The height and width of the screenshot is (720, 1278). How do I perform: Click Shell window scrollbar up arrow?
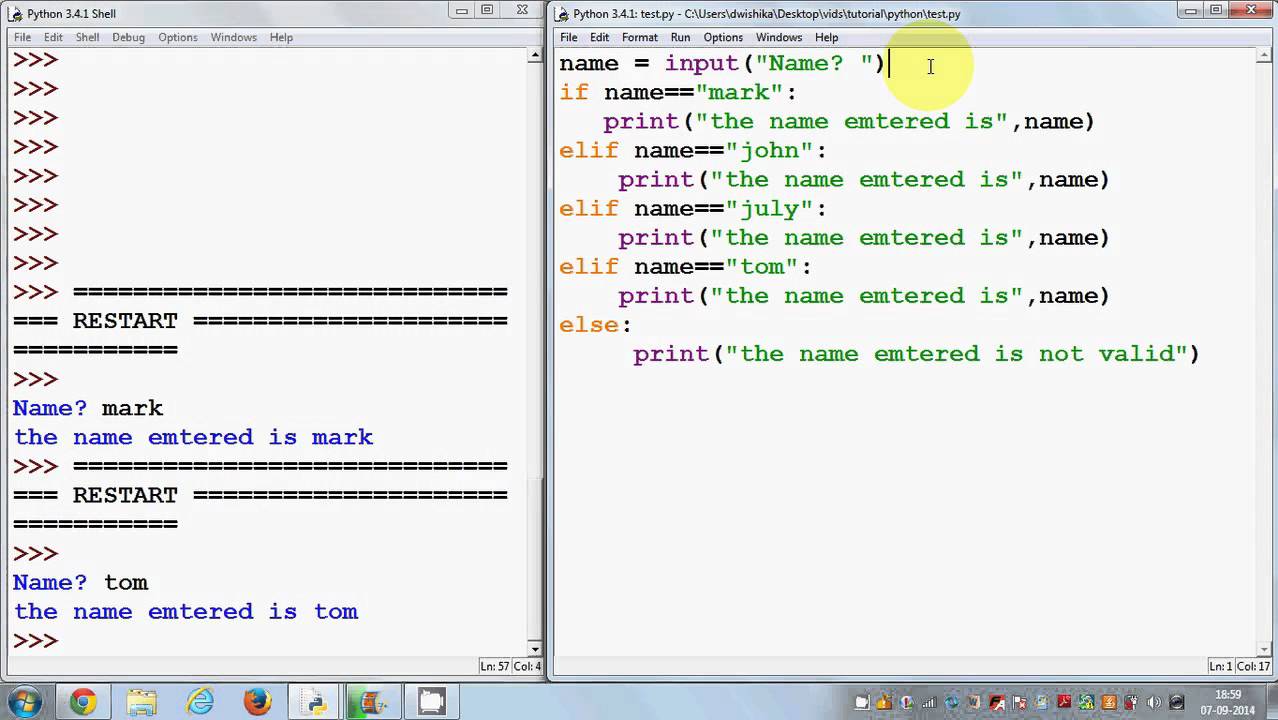click(535, 56)
